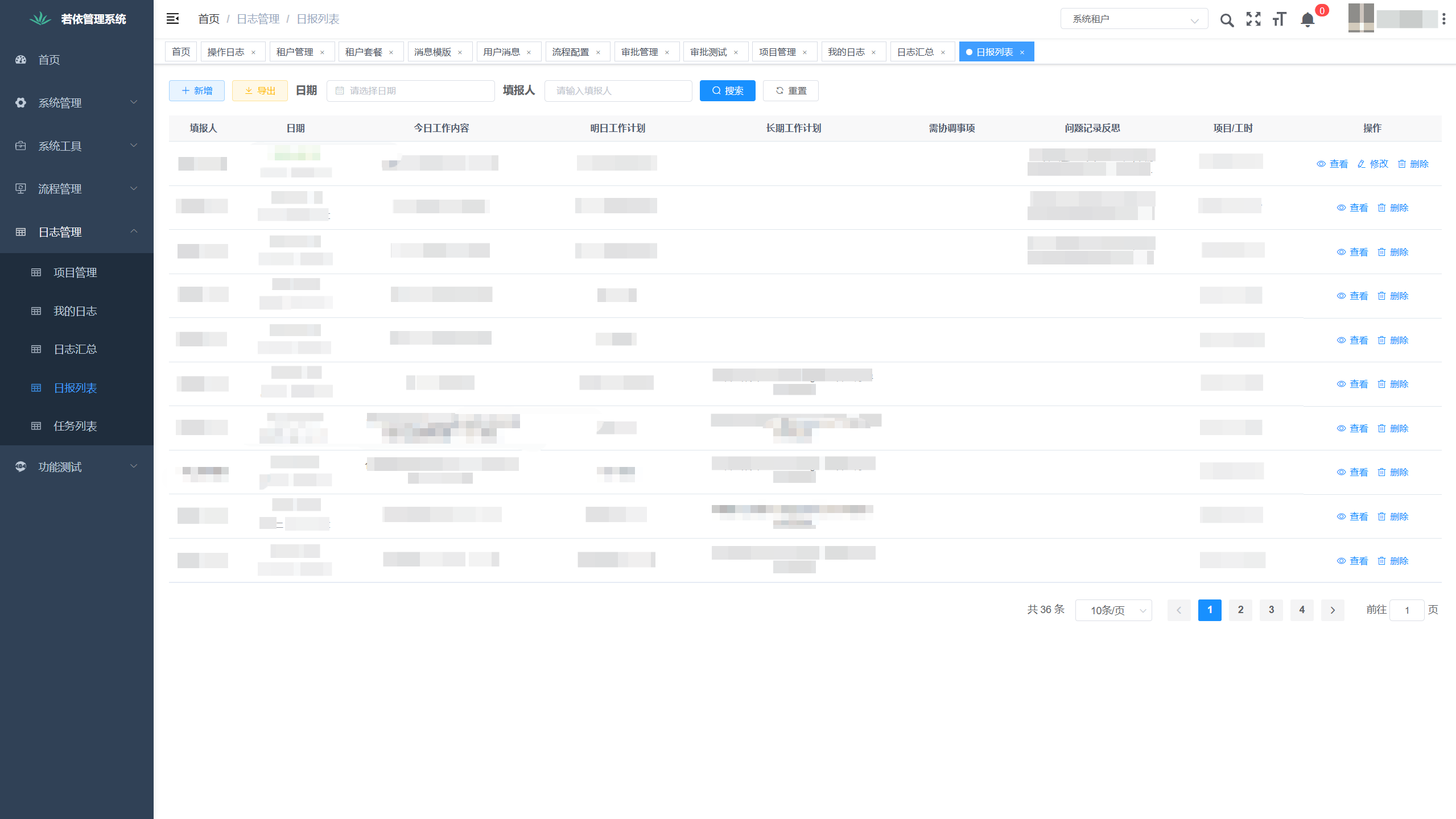Open 任务列表 in the sidebar
The width and height of the screenshot is (1456, 819).
click(x=75, y=426)
